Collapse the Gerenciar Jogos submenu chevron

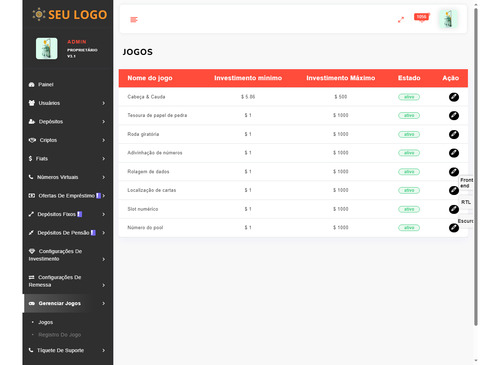pos(104,303)
